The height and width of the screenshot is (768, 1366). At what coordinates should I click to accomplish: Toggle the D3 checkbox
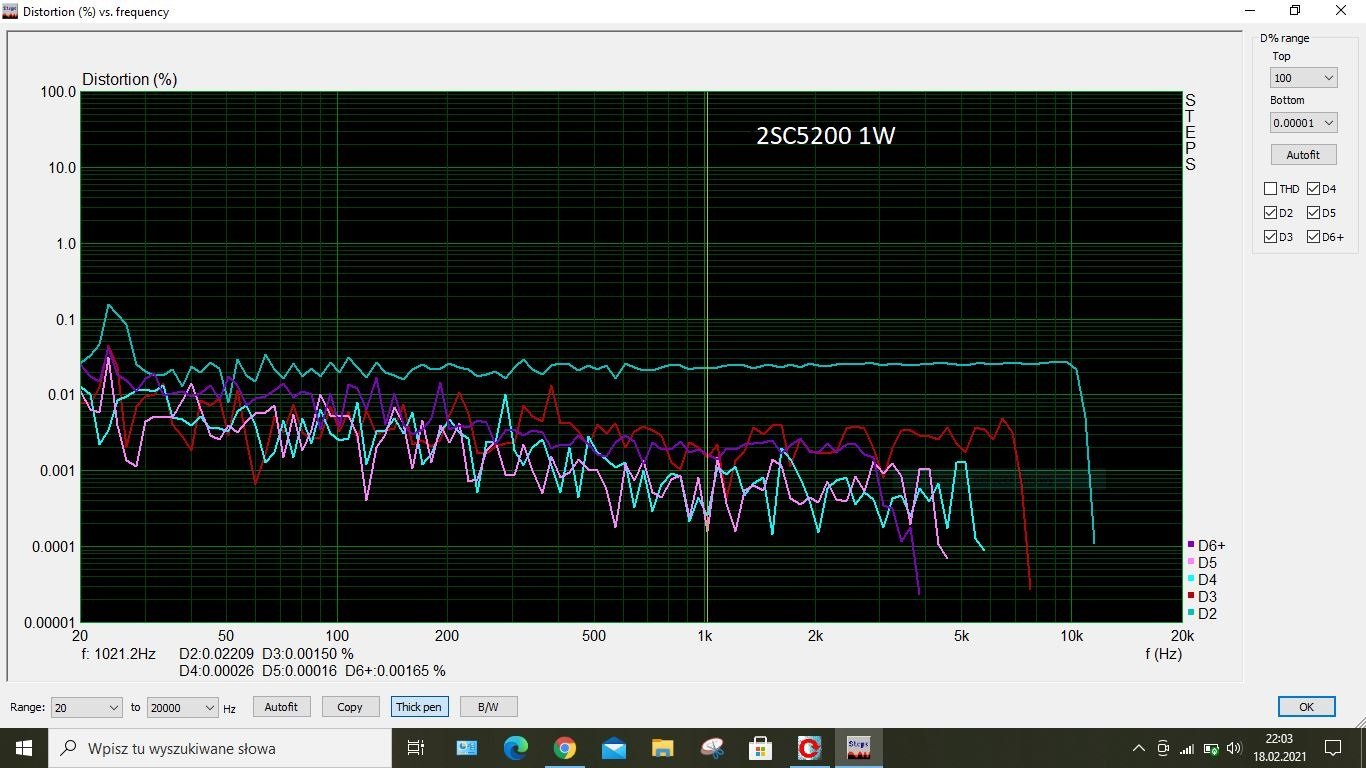point(1270,237)
